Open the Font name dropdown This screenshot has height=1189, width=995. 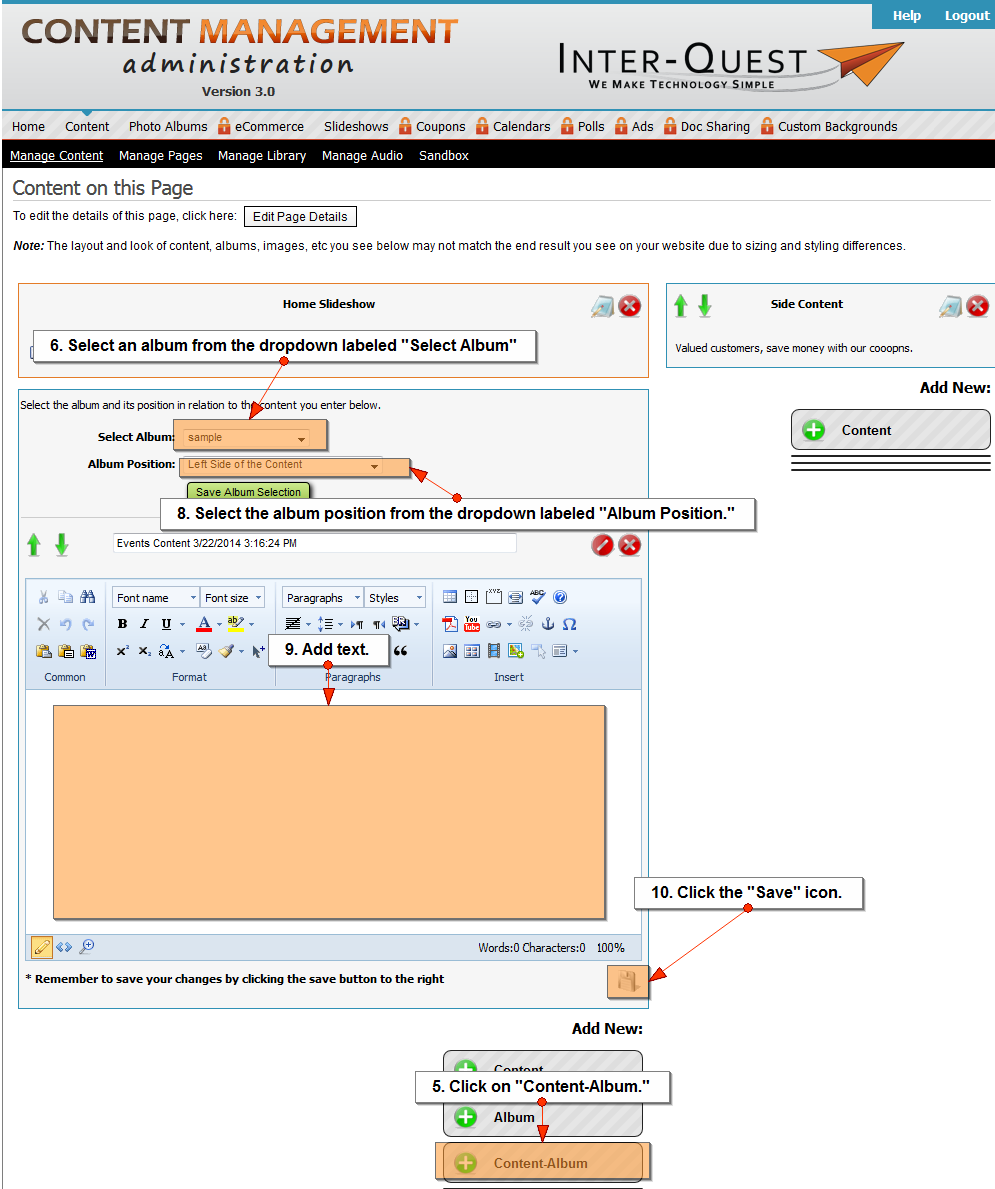155,598
